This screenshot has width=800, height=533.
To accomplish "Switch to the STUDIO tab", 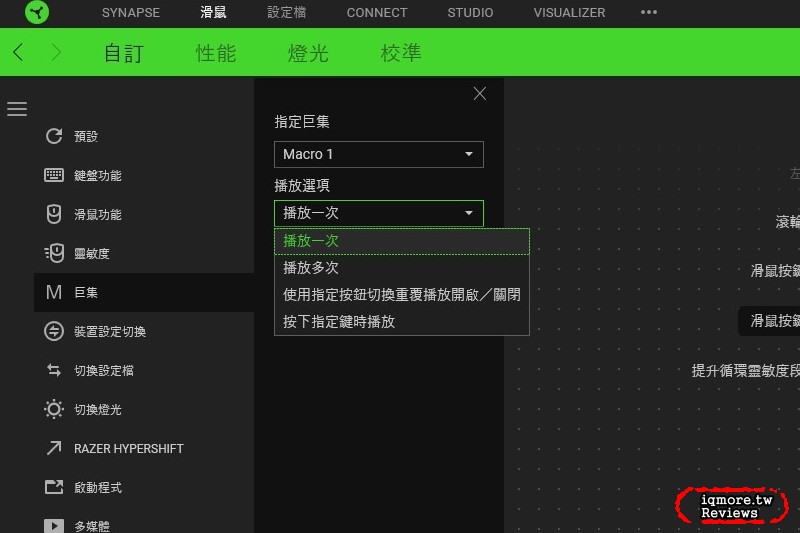I will coord(470,13).
